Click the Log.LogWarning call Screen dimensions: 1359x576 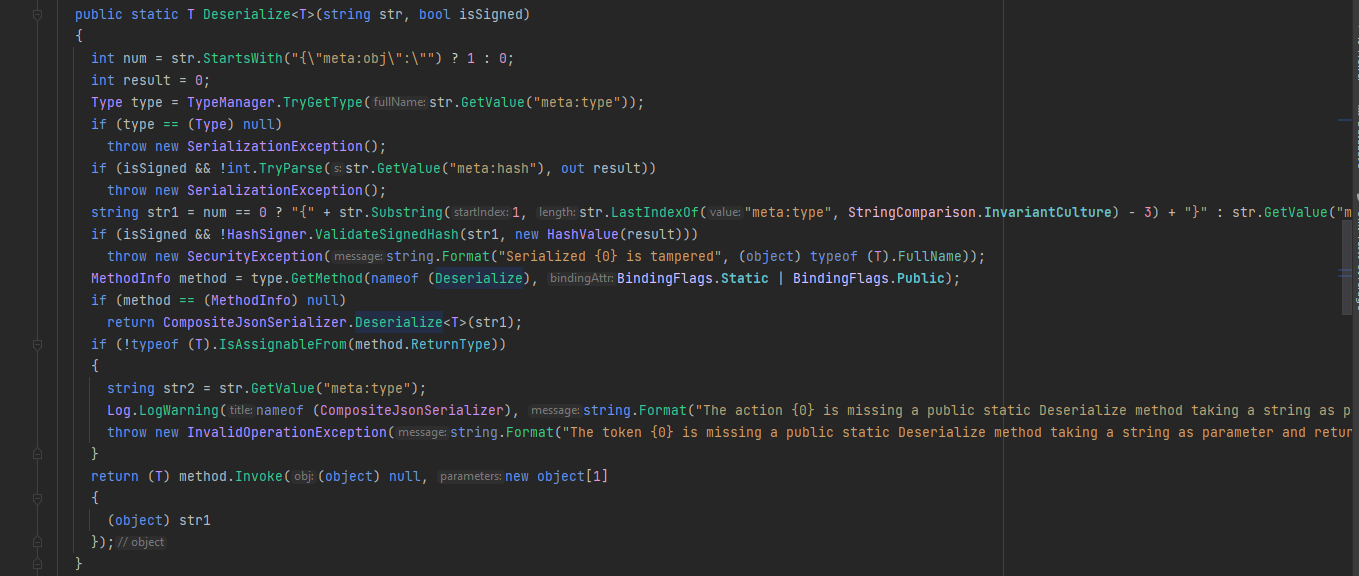(163, 410)
